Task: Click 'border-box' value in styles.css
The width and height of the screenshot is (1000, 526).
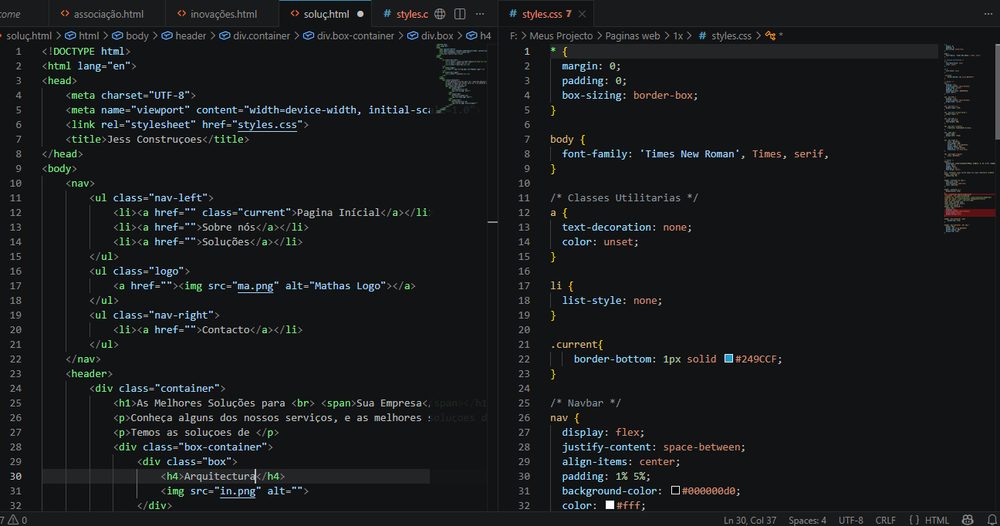Action: pyautogui.click(x=663, y=95)
